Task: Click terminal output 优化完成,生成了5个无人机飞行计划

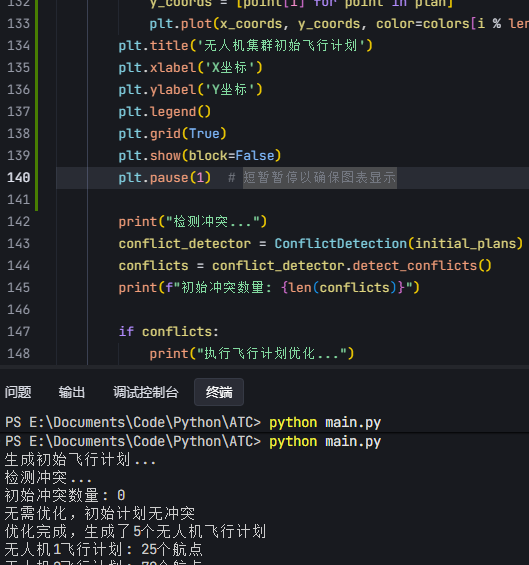Action: [x=135, y=531]
